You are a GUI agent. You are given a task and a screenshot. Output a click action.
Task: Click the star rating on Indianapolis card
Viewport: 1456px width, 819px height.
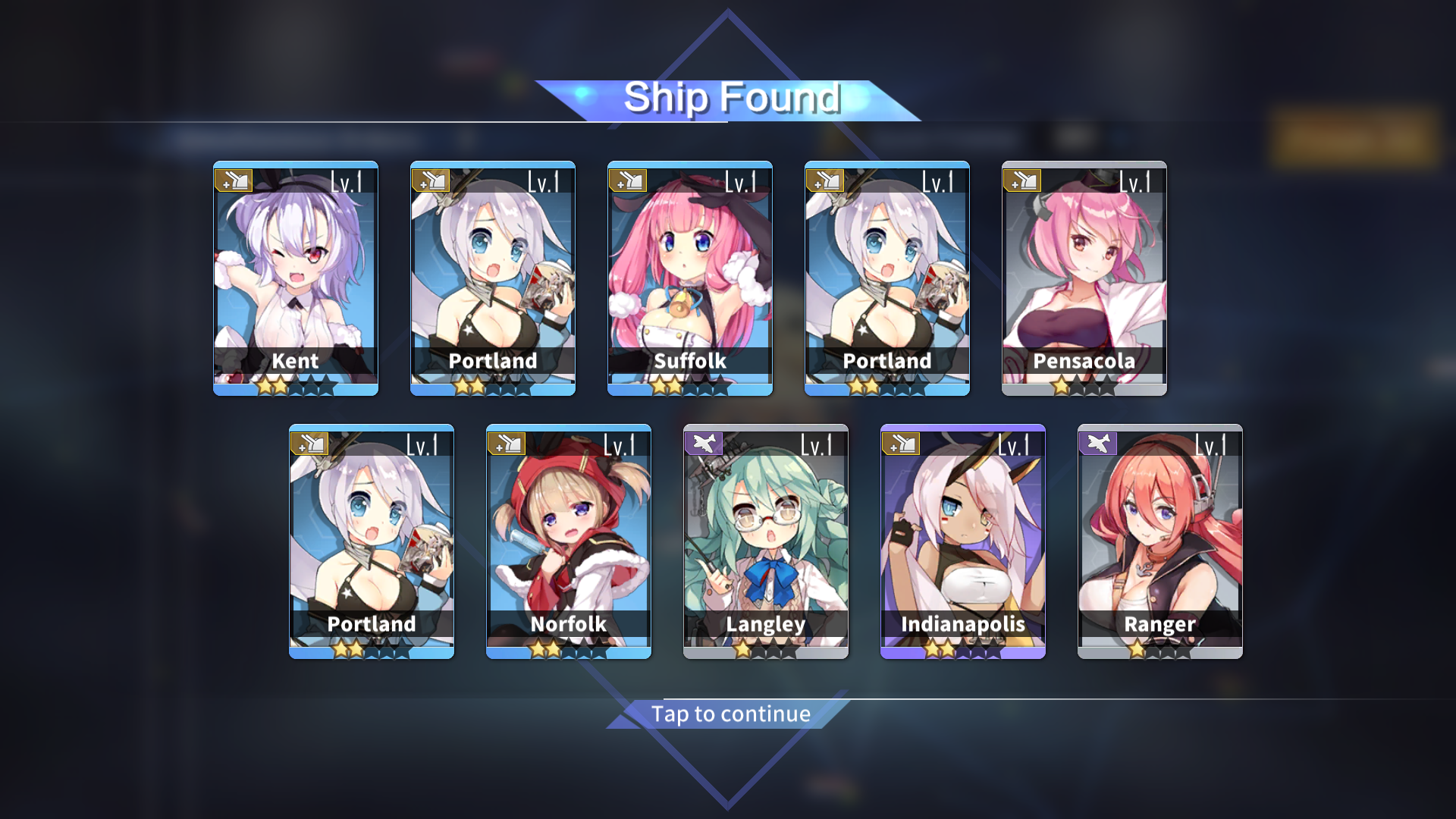click(x=963, y=649)
